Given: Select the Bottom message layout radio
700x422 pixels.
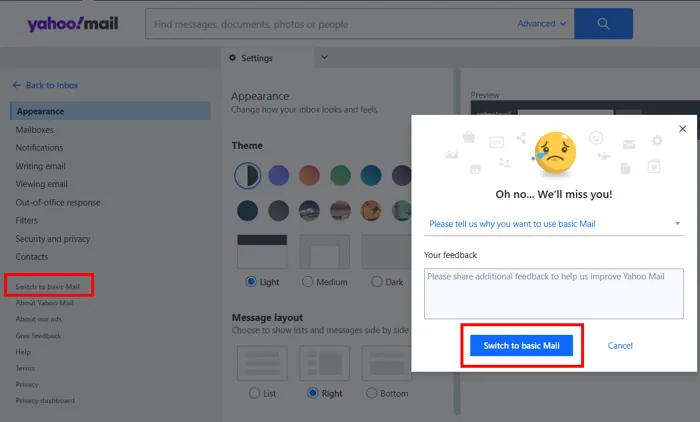Looking at the screenshot, I should (x=371, y=393).
